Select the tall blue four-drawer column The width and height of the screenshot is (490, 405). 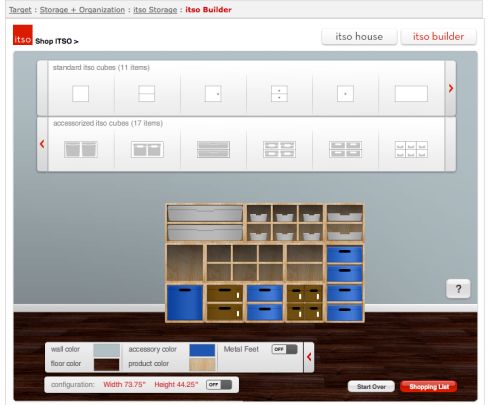(x=345, y=283)
